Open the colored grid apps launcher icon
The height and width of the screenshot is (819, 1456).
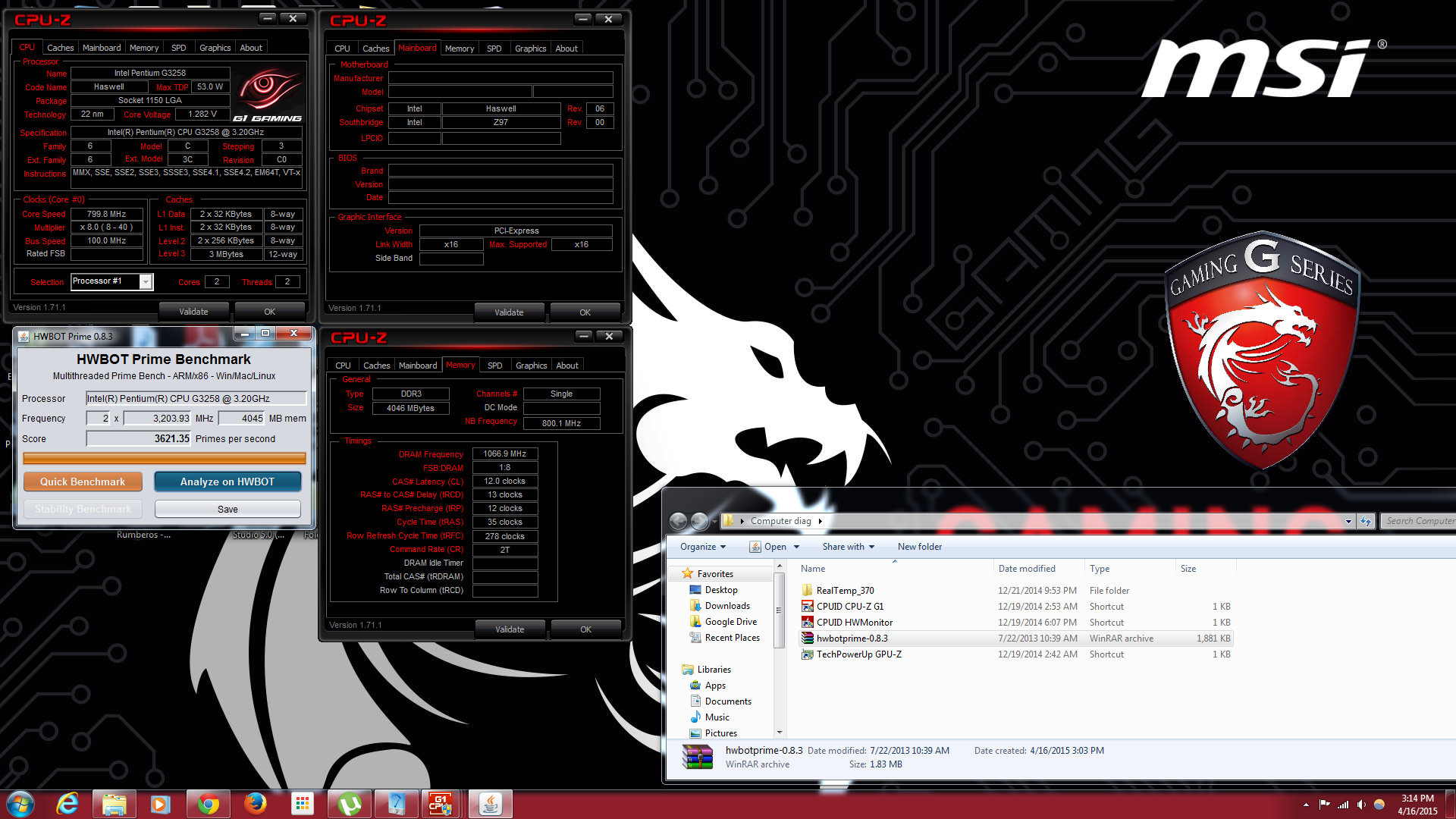pos(302,804)
